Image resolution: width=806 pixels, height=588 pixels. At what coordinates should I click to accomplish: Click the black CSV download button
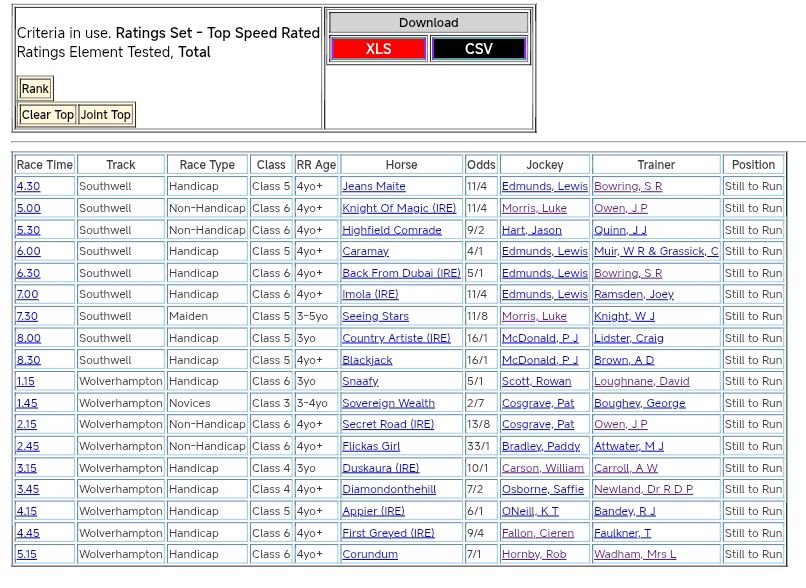[478, 49]
